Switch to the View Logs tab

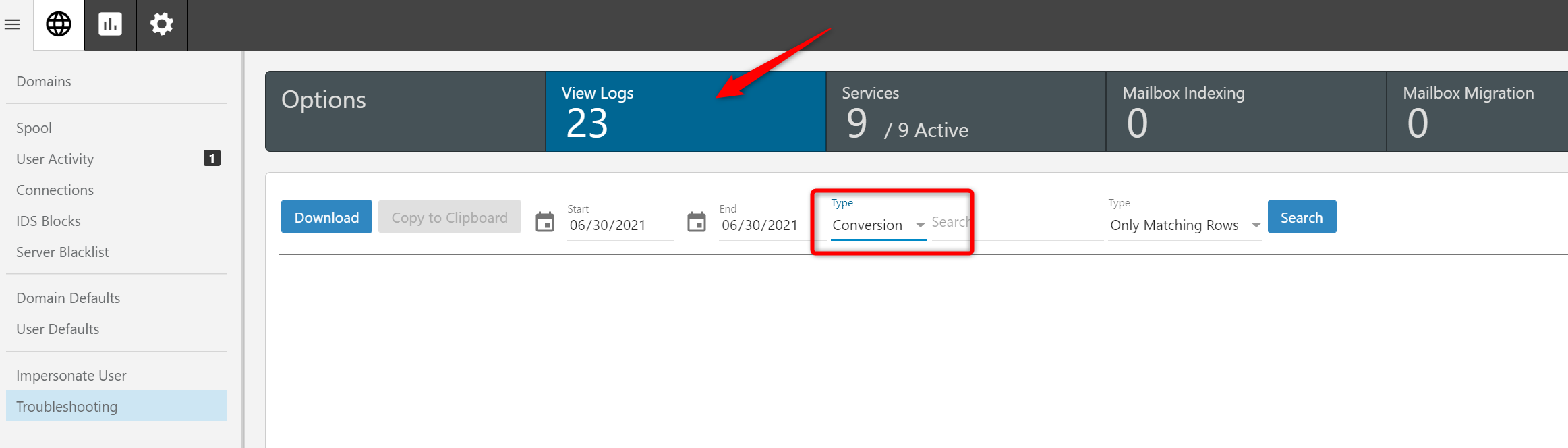tap(685, 111)
